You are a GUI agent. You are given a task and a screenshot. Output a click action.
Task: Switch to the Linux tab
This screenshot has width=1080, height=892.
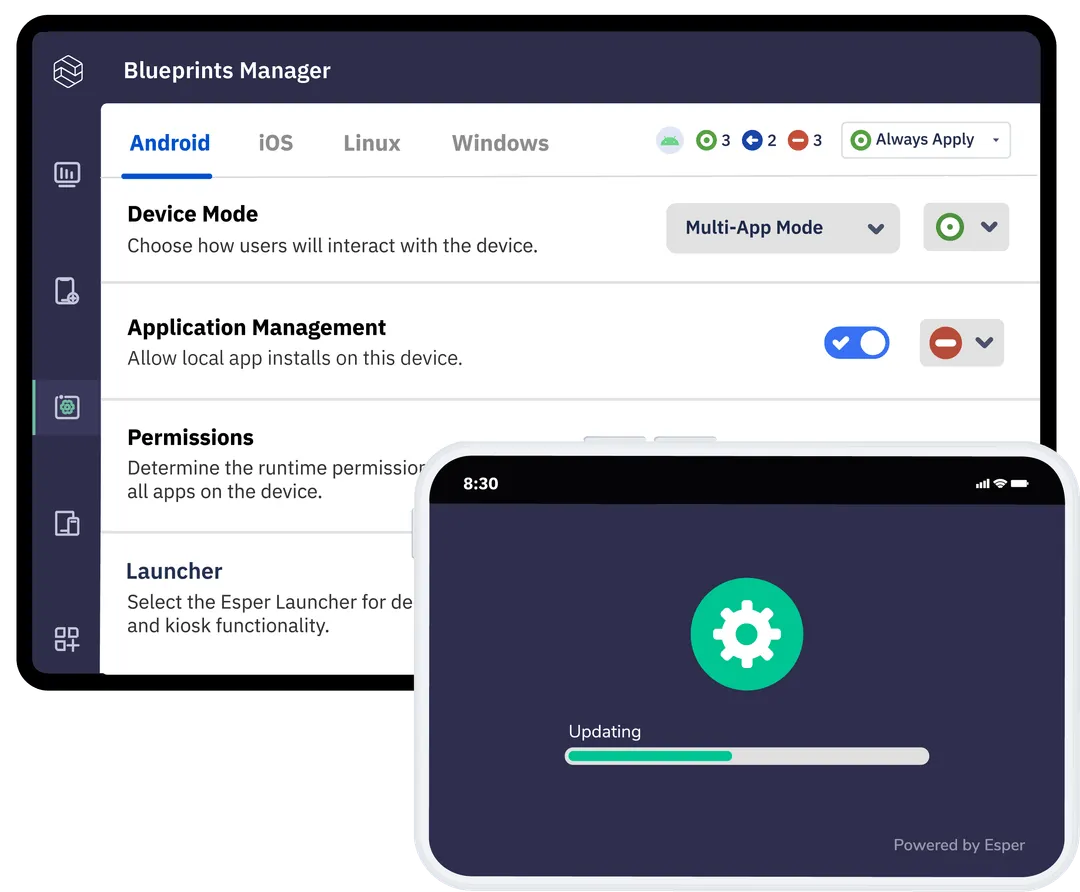tap(372, 143)
